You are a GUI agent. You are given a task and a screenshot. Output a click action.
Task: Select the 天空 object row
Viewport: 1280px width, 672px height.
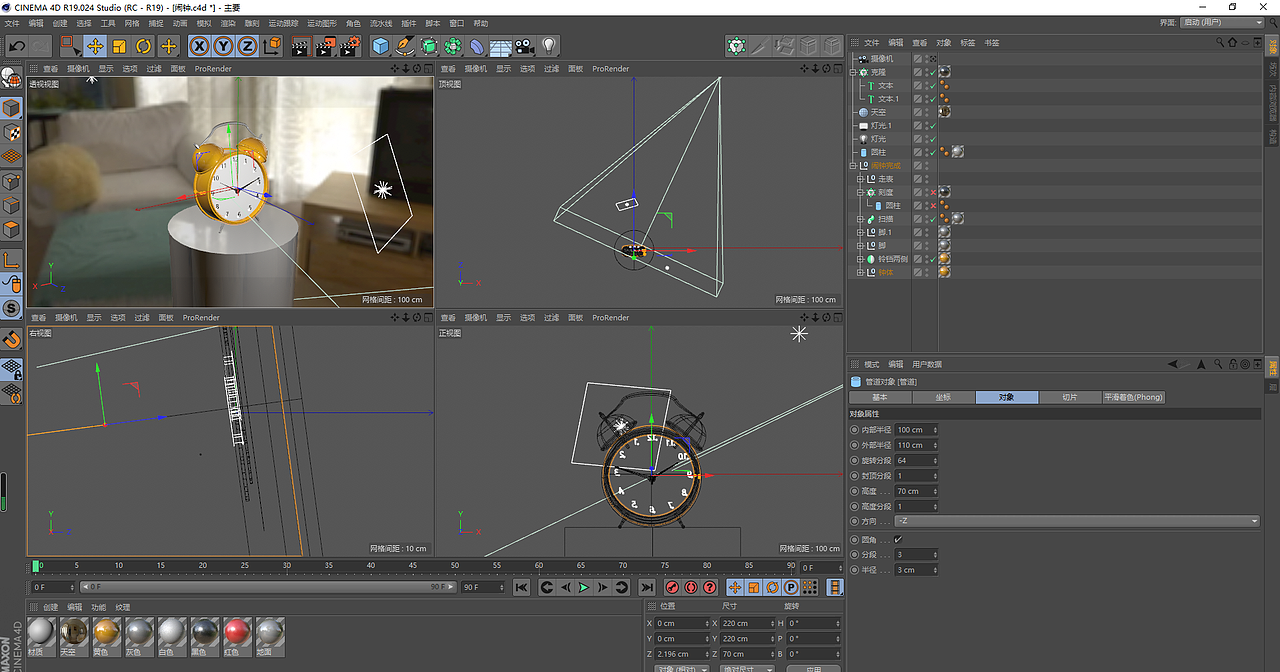(877, 112)
